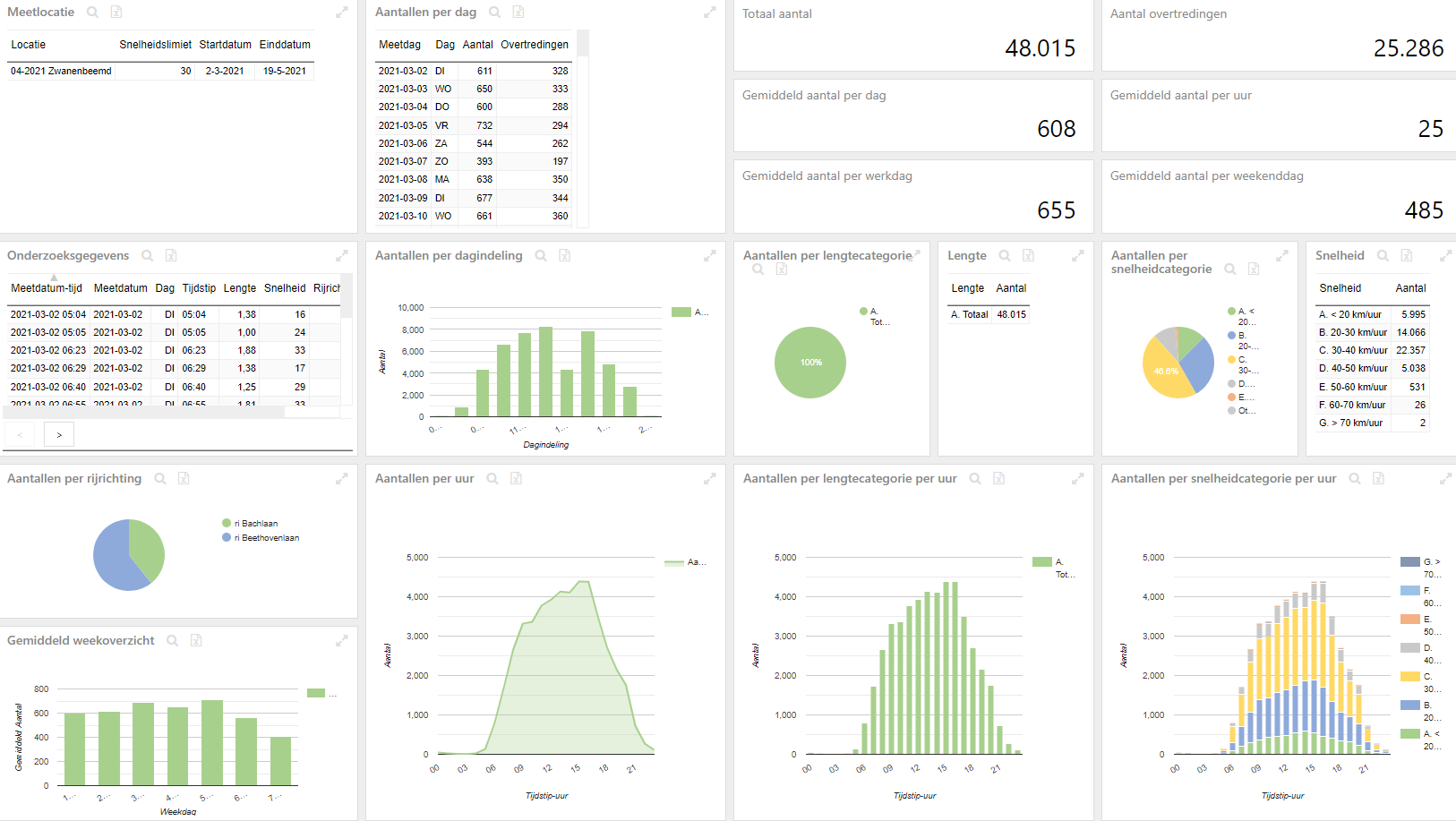Select the 2021-03-05 VR row
The image size is (1456, 821).
click(x=474, y=125)
